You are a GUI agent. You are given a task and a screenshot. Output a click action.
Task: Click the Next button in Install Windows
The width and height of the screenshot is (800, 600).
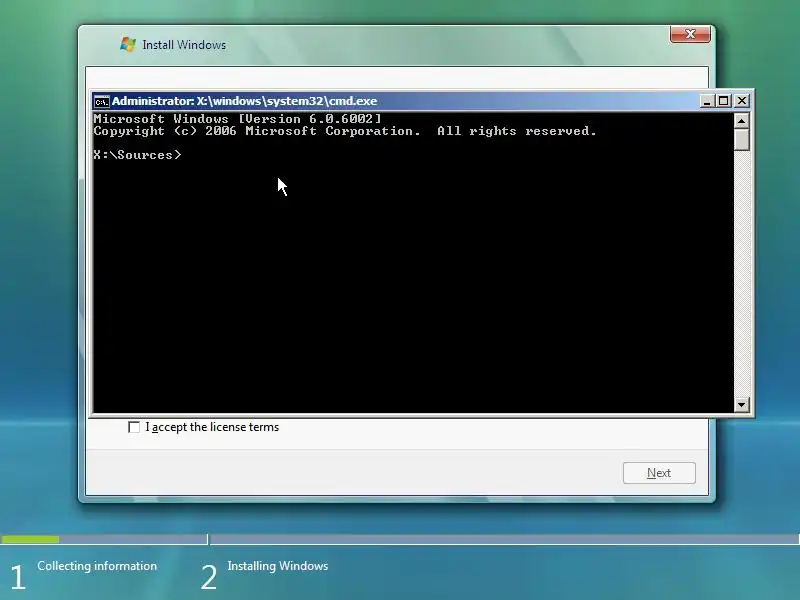659,473
